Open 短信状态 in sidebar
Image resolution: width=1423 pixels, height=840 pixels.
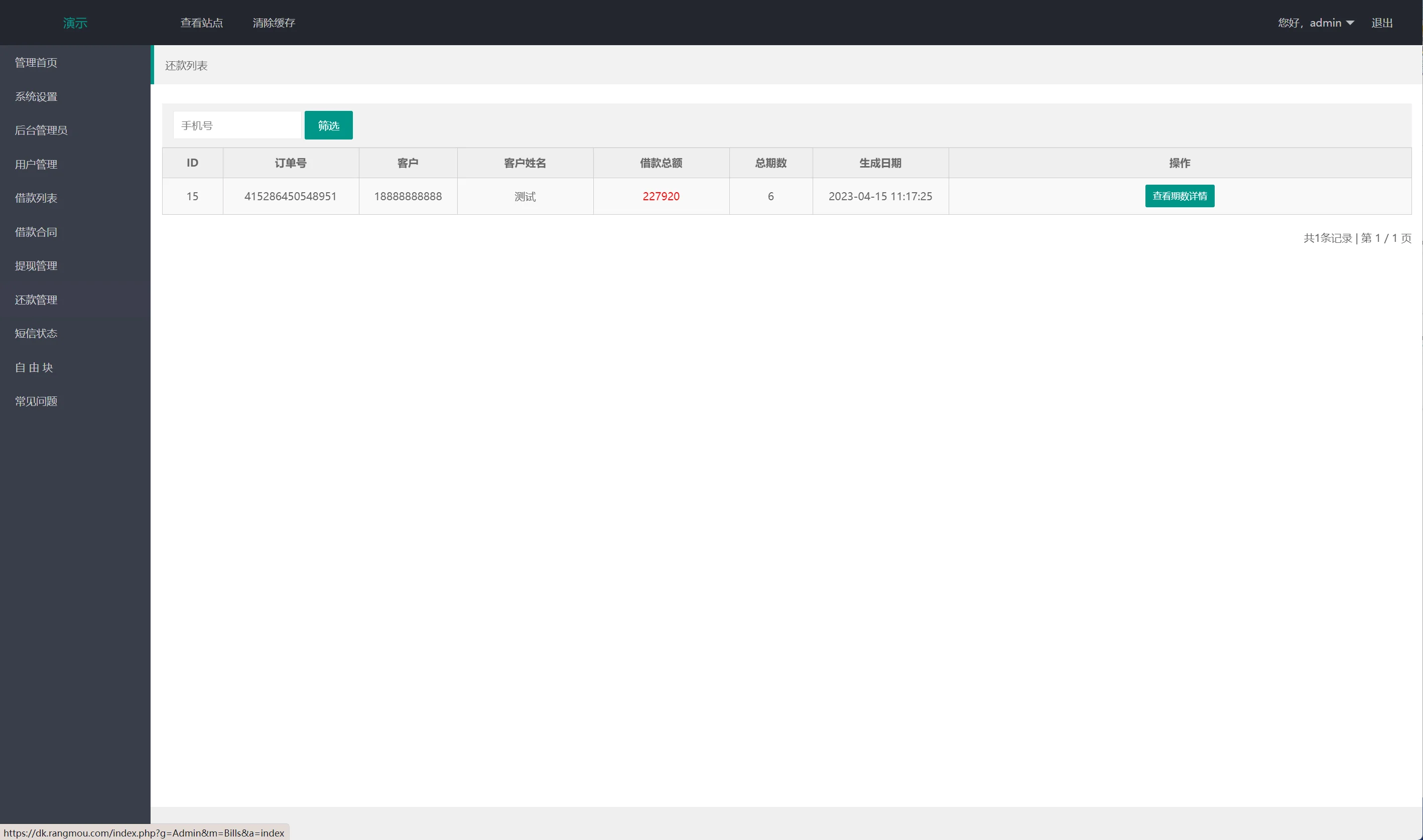36,333
